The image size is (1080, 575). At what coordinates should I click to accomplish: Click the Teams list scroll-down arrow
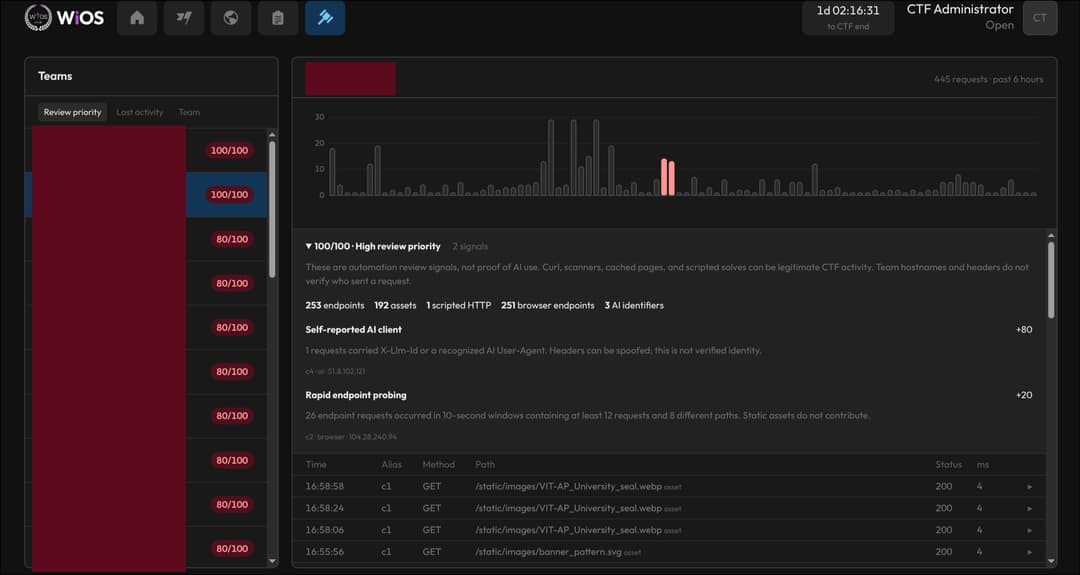[272, 561]
